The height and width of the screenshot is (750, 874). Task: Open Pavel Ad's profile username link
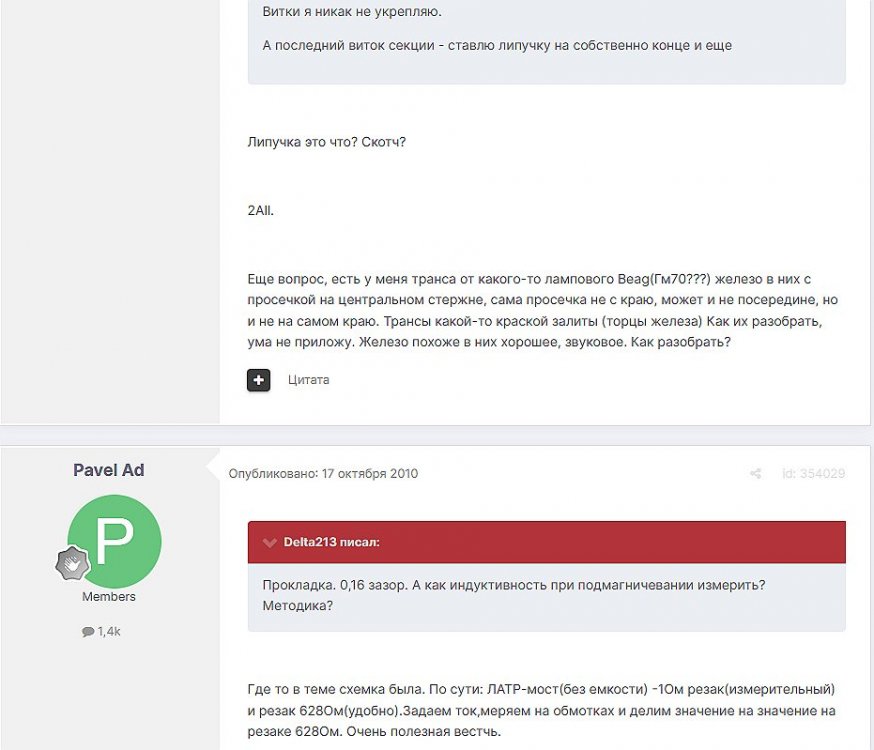(x=109, y=470)
